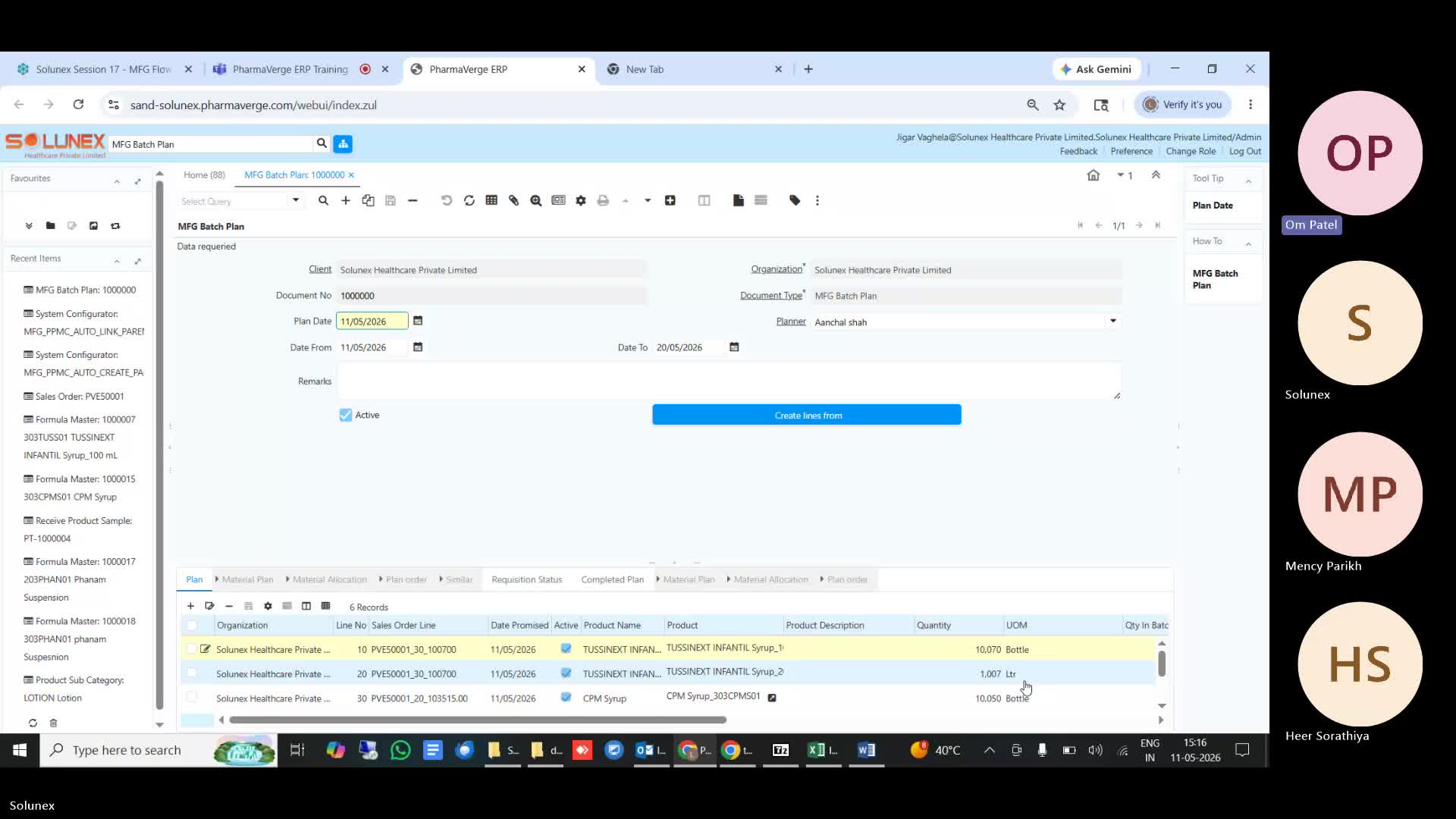The image size is (1456, 819).
Task: Click the tag label icon in toolbar
Action: (x=795, y=201)
